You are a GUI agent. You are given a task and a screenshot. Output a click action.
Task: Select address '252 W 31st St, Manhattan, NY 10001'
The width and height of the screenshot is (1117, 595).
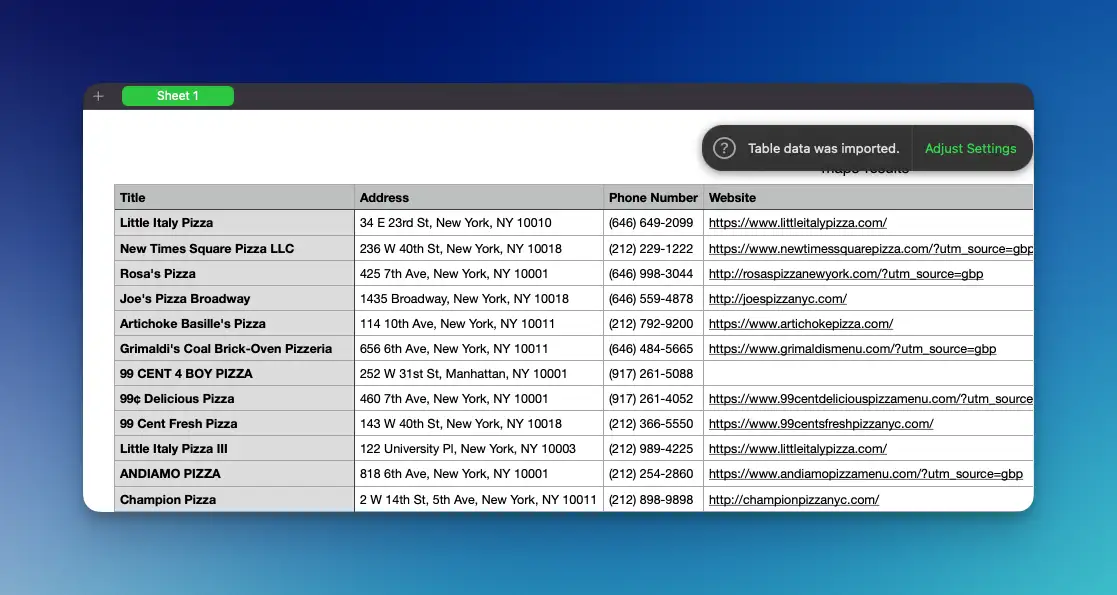point(479,373)
